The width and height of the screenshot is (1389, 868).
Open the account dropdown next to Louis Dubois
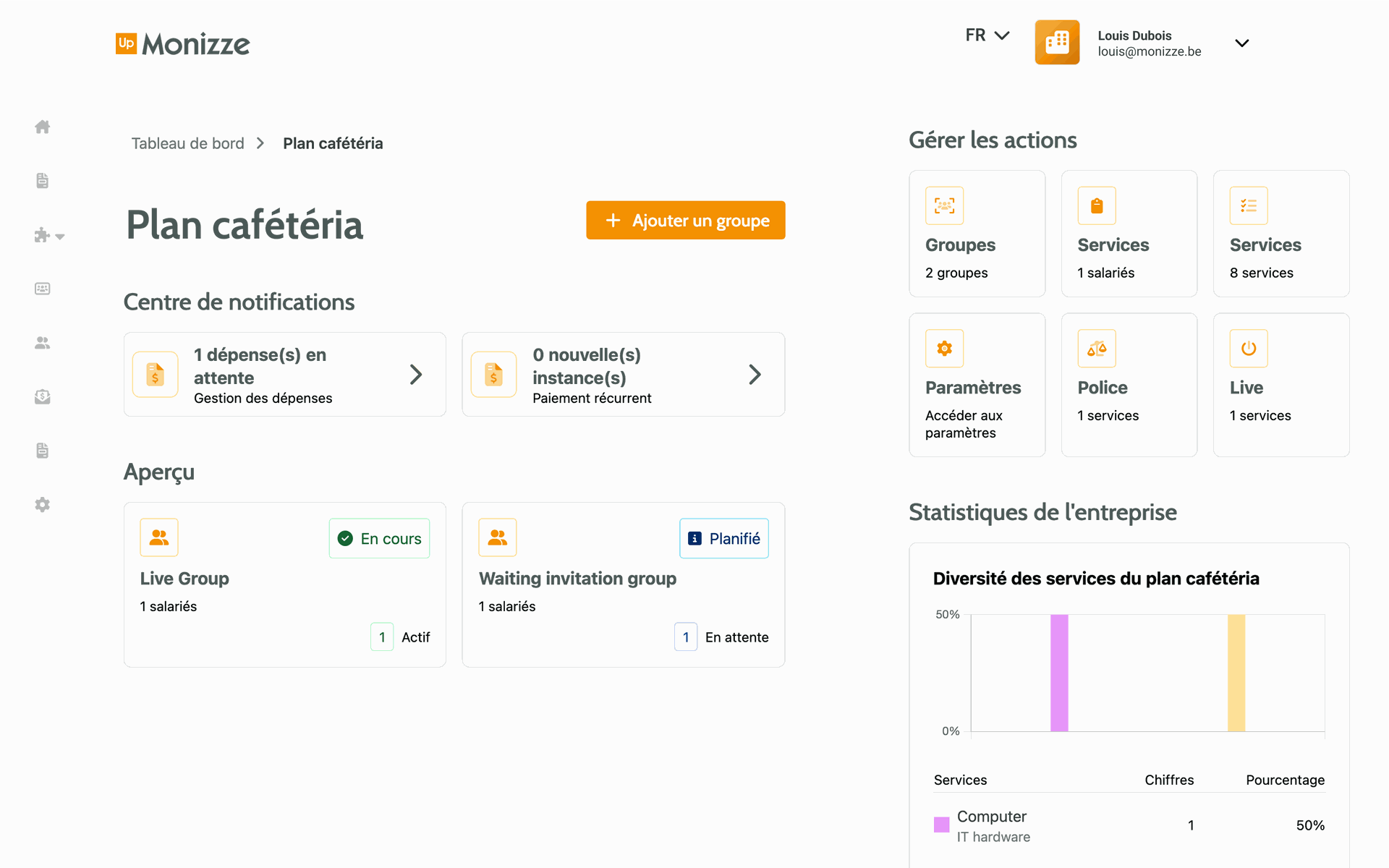click(x=1242, y=43)
